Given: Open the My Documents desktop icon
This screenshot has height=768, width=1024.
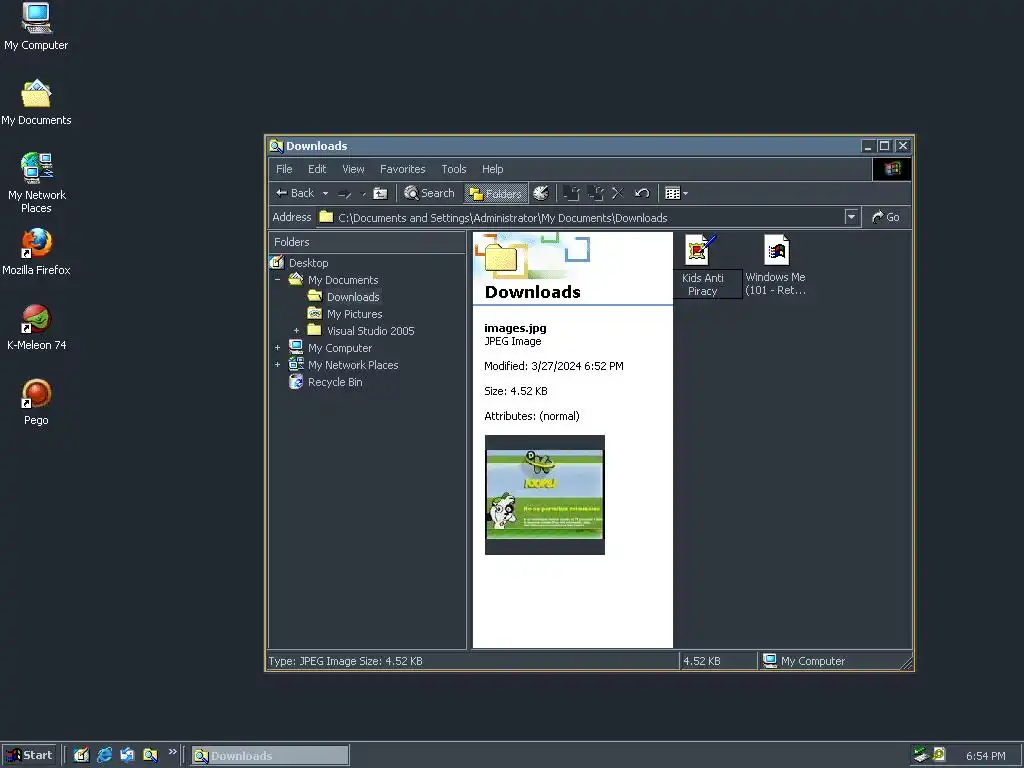Looking at the screenshot, I should pyautogui.click(x=36, y=103).
